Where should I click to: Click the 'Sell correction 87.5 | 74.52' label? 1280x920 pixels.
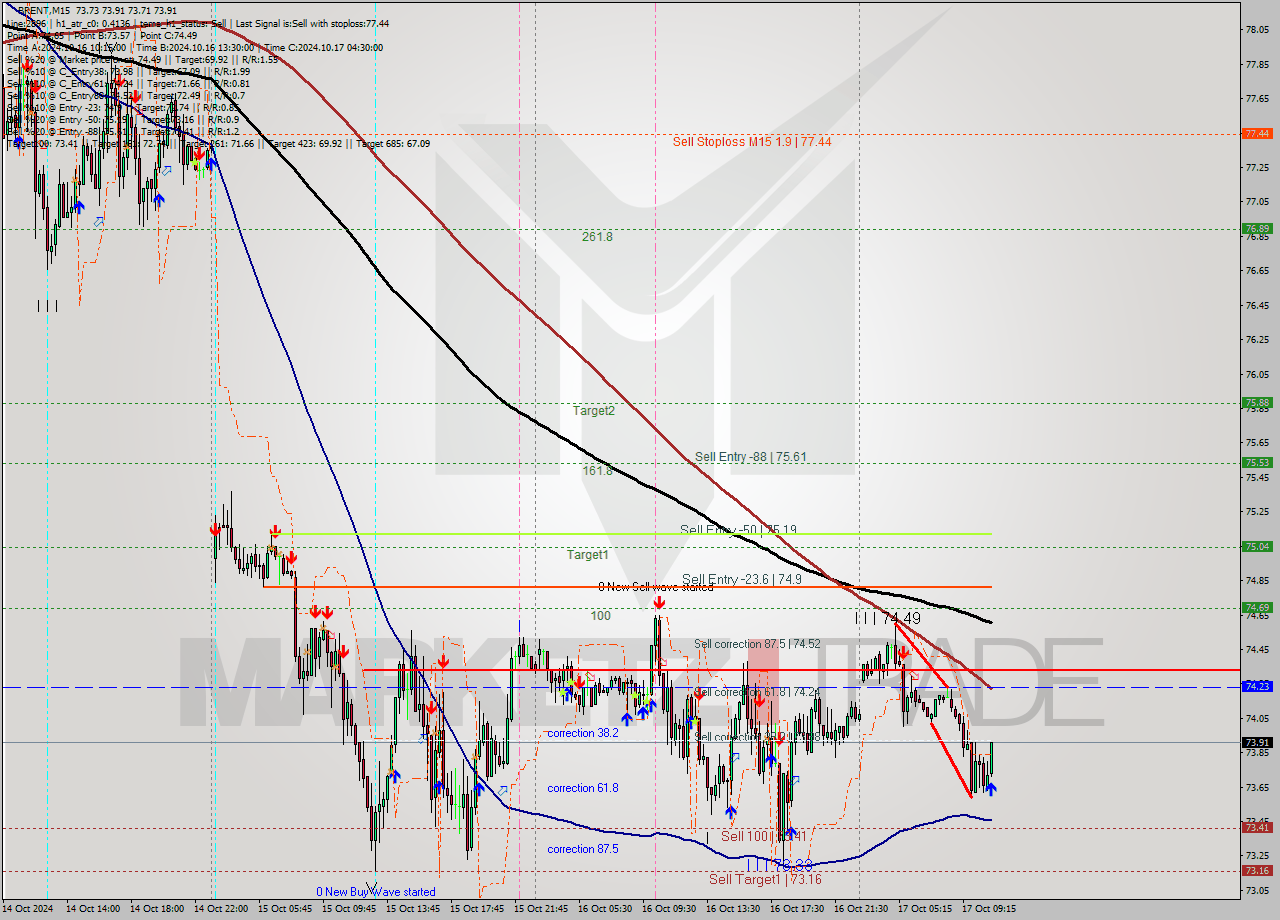(757, 644)
